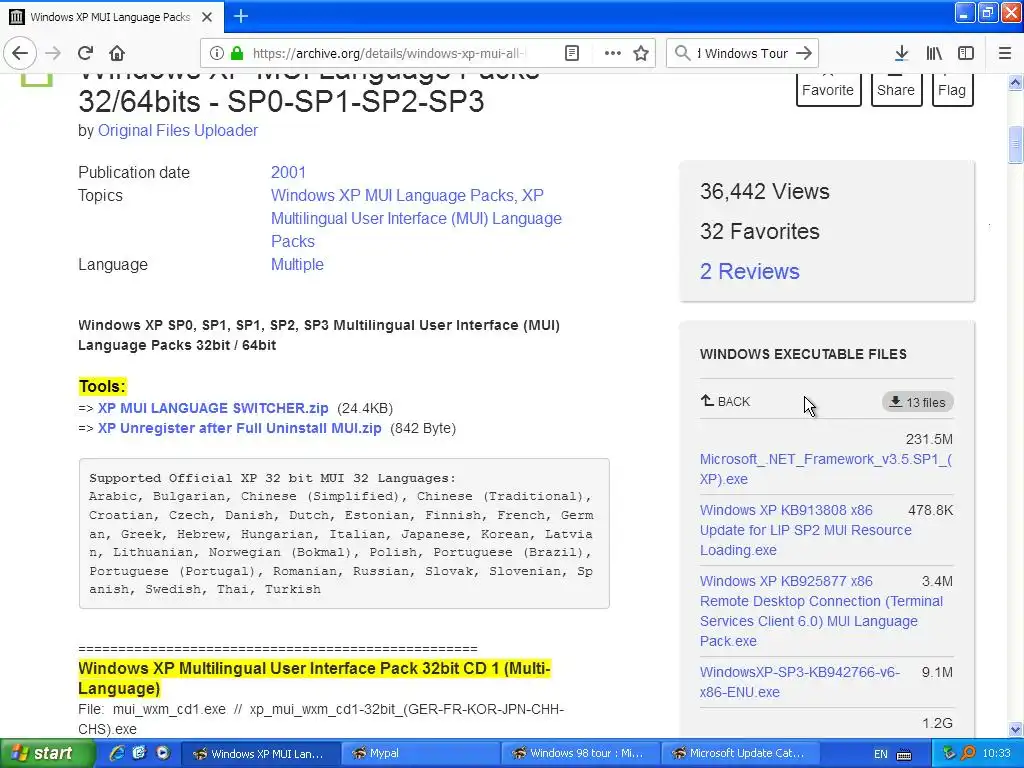The height and width of the screenshot is (768, 1024).
Task: Click the green tray icon near clock
Action: tap(949, 754)
